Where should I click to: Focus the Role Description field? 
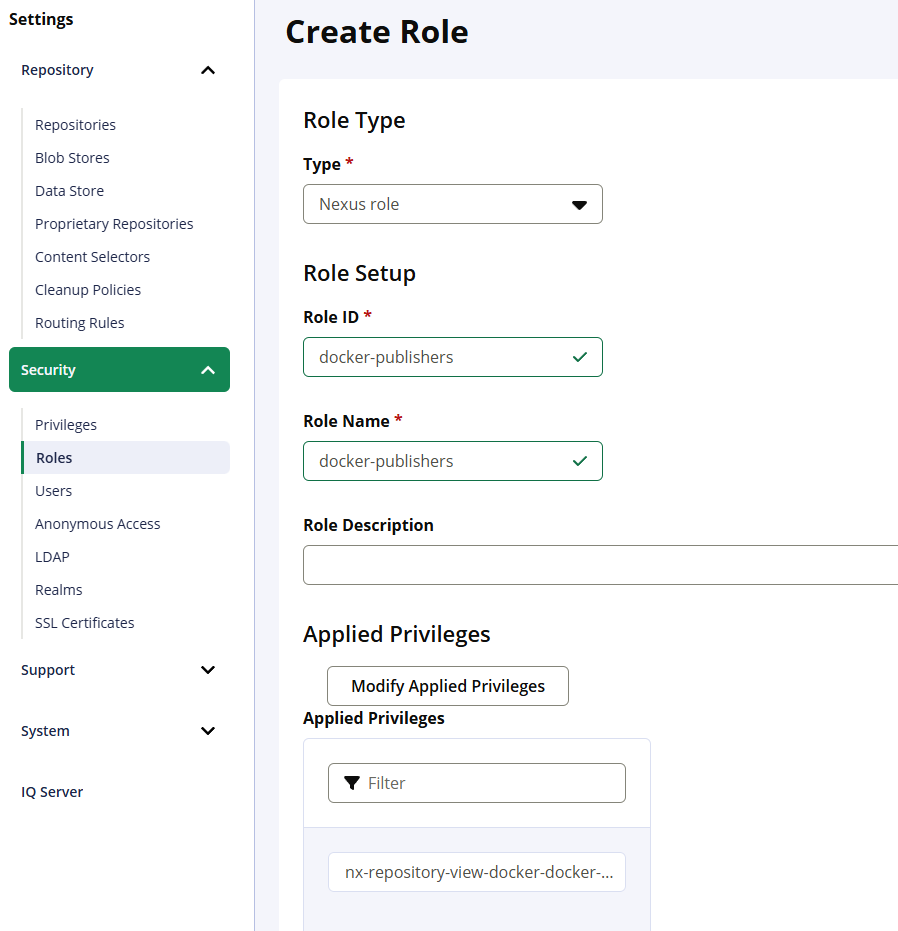point(600,565)
